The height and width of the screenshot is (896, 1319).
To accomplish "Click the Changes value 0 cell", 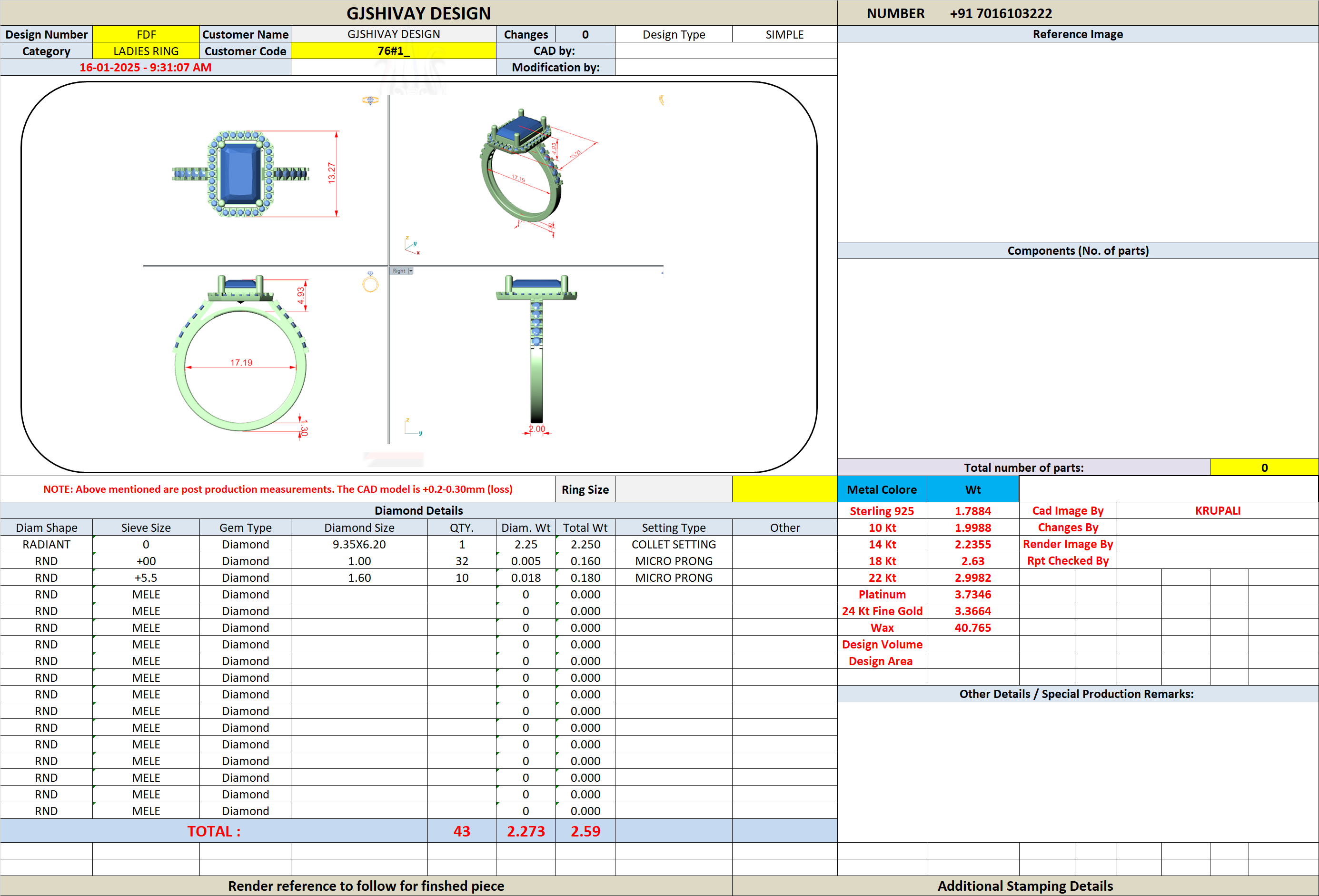I will click(585, 34).
